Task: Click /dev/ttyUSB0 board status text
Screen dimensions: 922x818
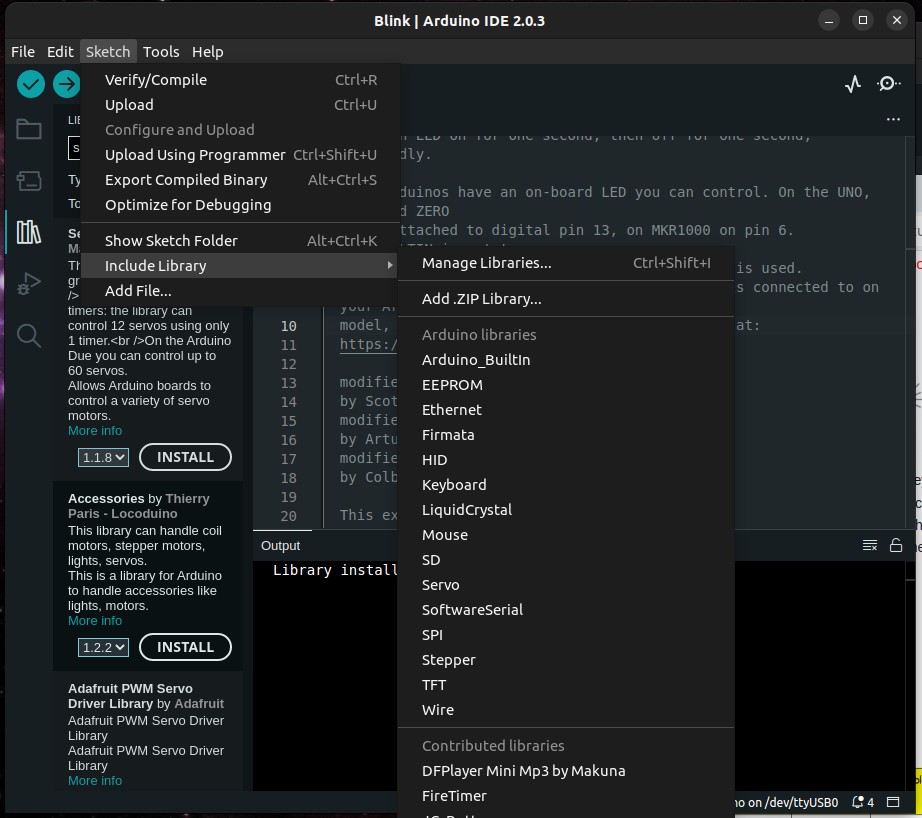Action: pyautogui.click(x=787, y=802)
